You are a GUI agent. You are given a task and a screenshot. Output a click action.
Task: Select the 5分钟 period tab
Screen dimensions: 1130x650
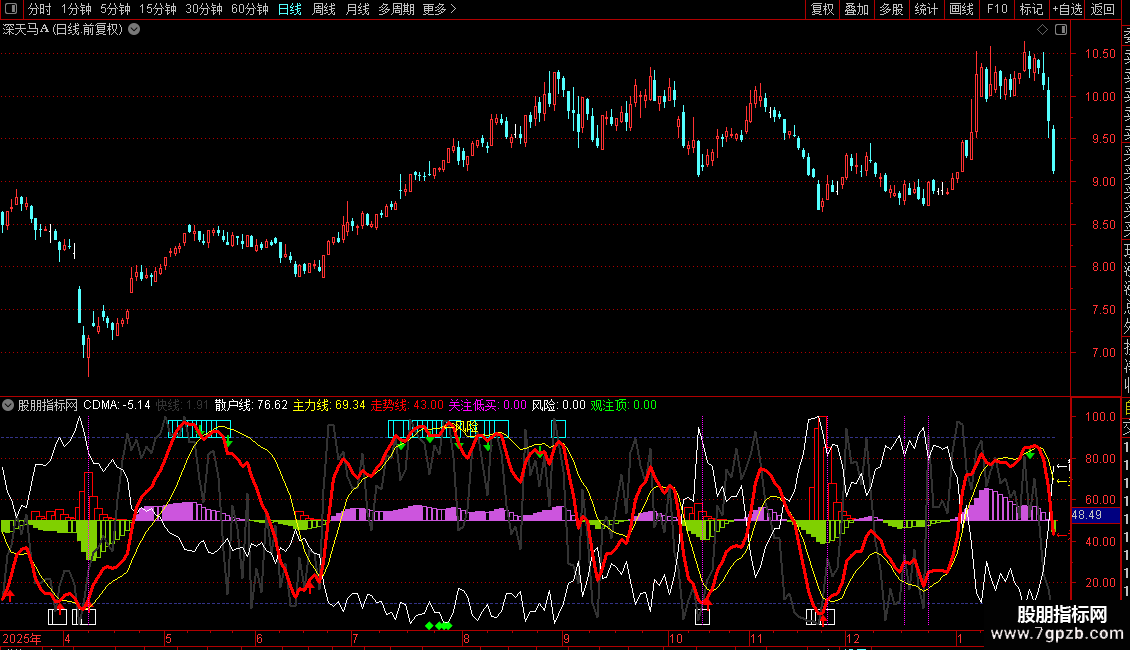click(x=115, y=9)
